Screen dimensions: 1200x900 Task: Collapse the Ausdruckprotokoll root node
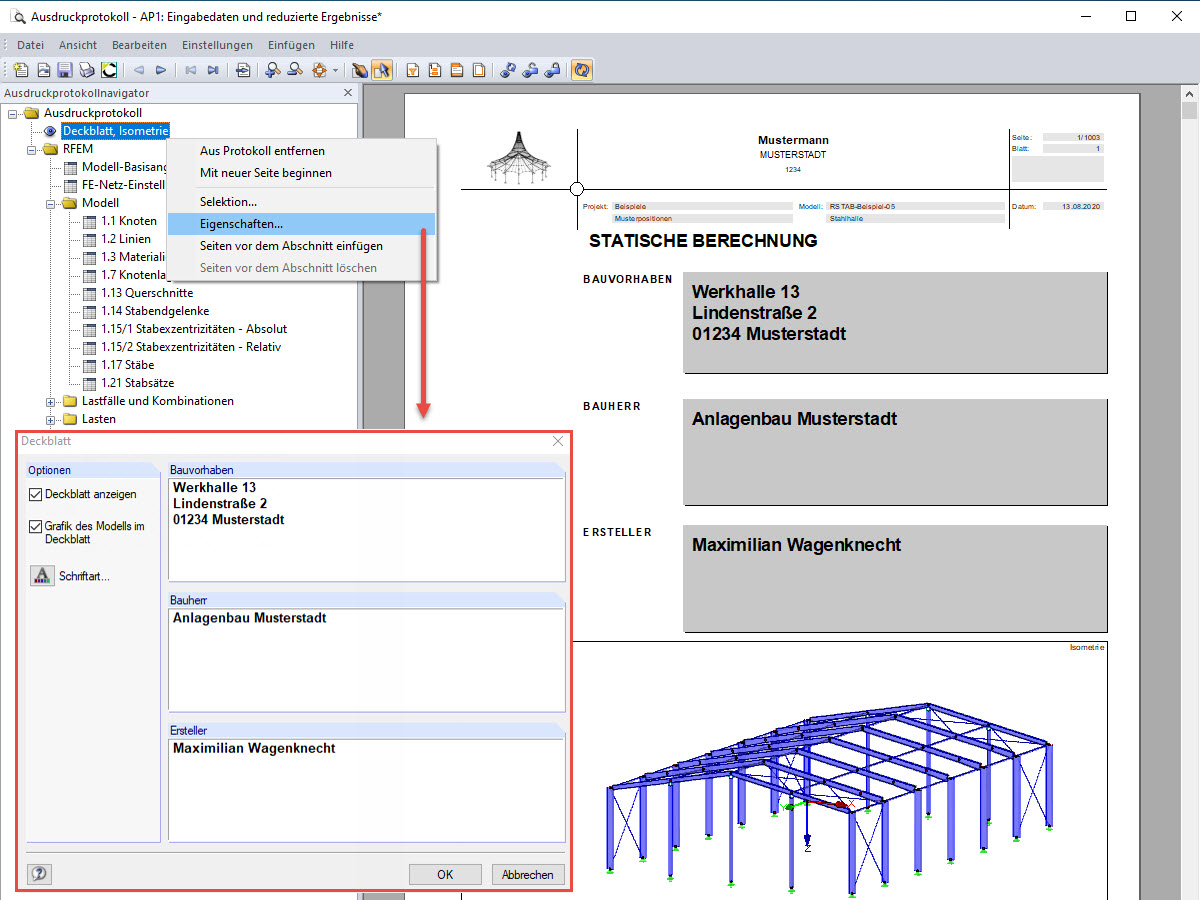tap(13, 113)
